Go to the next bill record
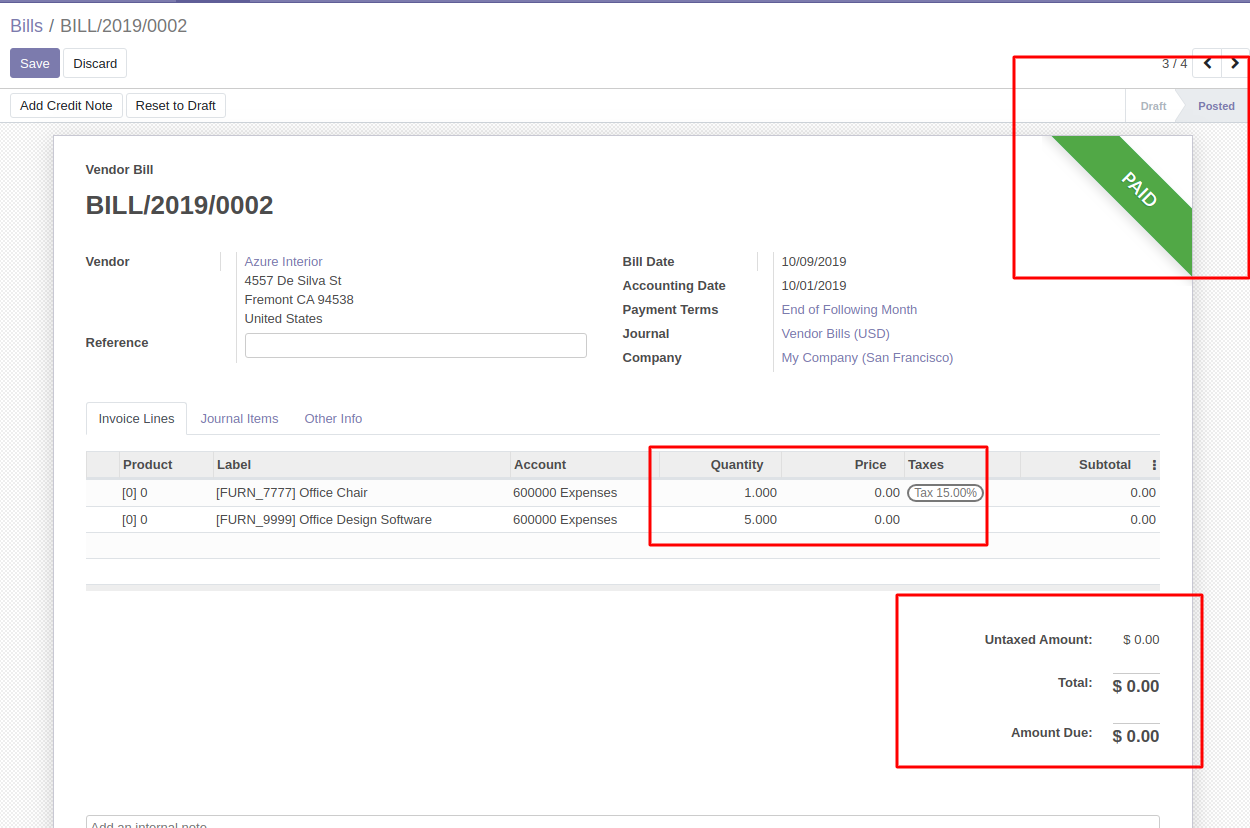Viewport: 1250px width, 828px height. (x=1234, y=63)
